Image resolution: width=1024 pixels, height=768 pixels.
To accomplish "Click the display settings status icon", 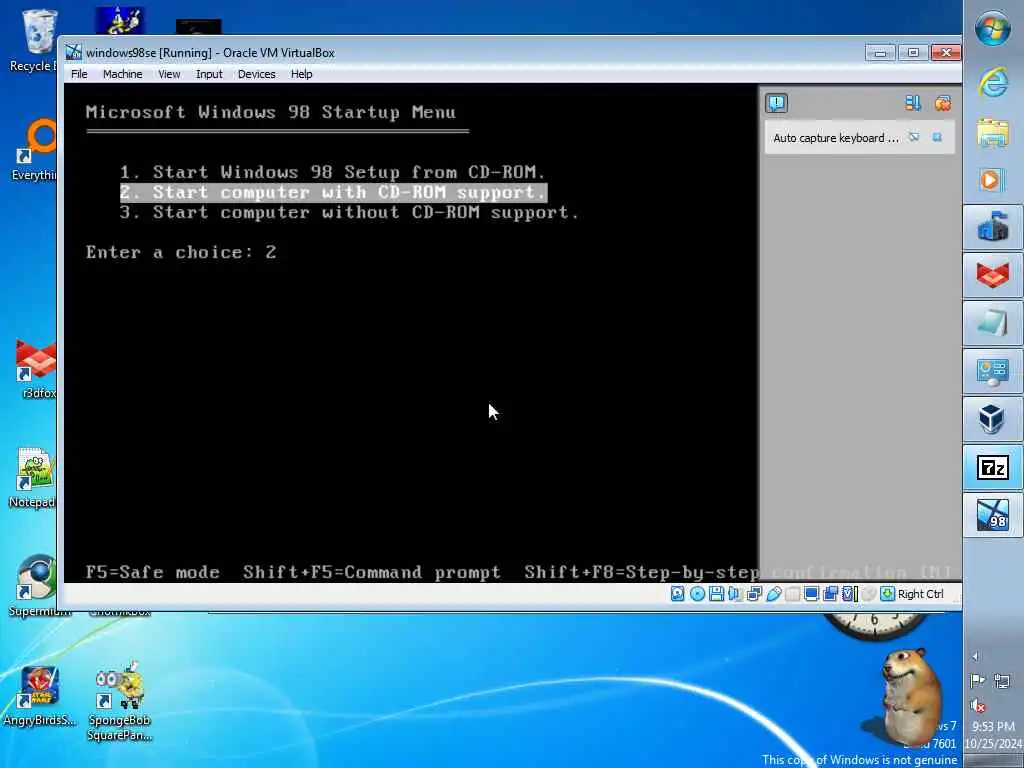I will coord(812,594).
